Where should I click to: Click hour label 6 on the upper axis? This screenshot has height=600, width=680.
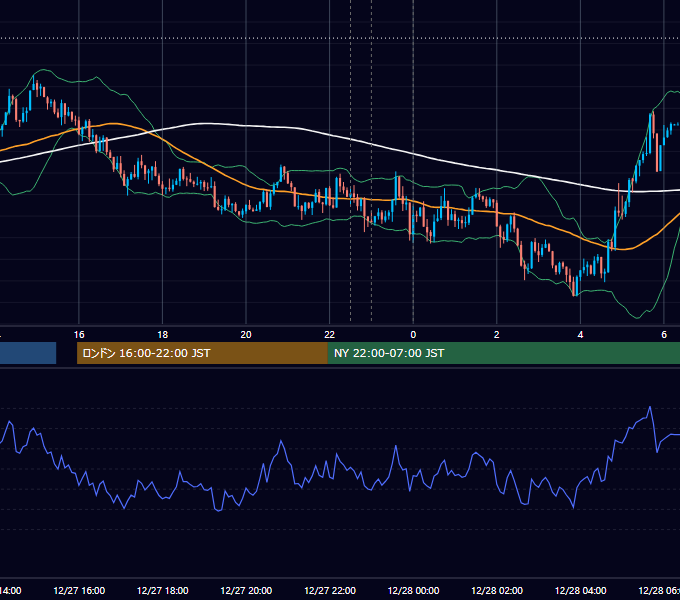[664, 335]
